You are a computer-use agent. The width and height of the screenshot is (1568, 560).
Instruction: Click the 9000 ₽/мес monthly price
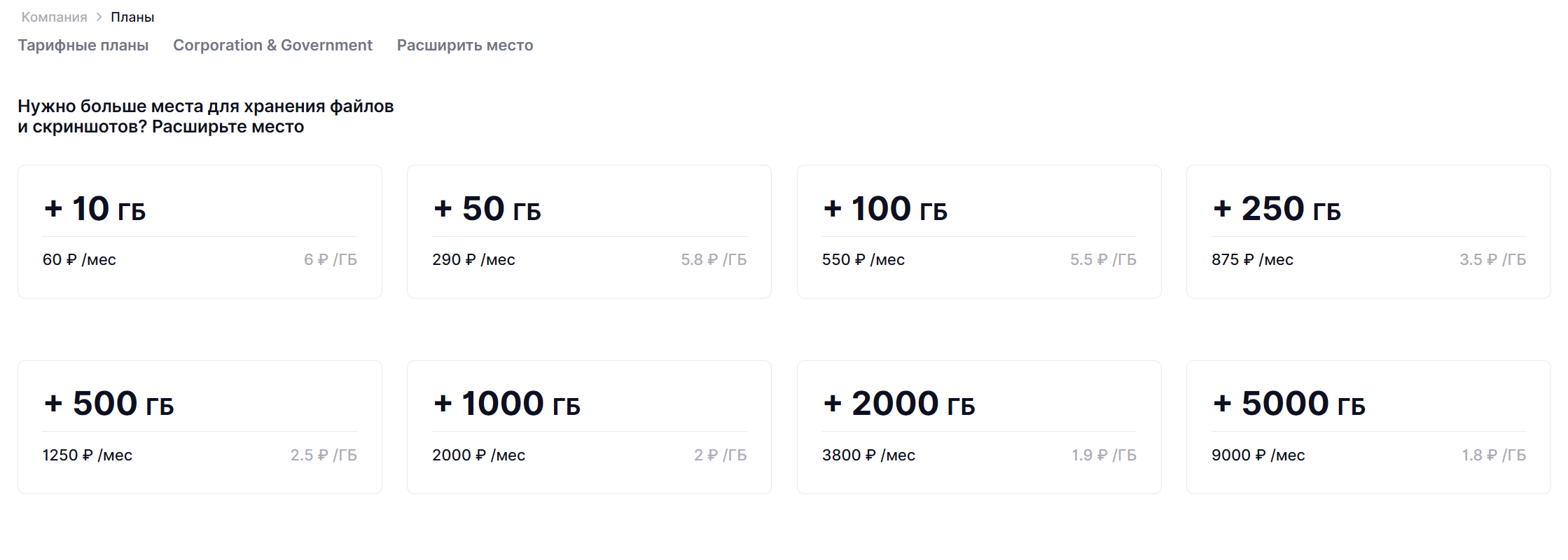pyautogui.click(x=1258, y=456)
